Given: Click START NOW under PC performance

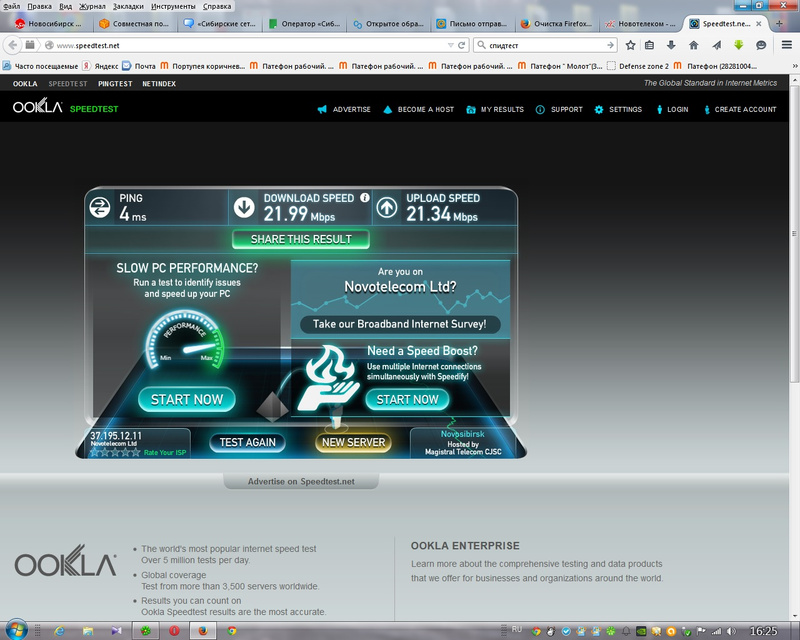Looking at the screenshot, I should point(187,399).
